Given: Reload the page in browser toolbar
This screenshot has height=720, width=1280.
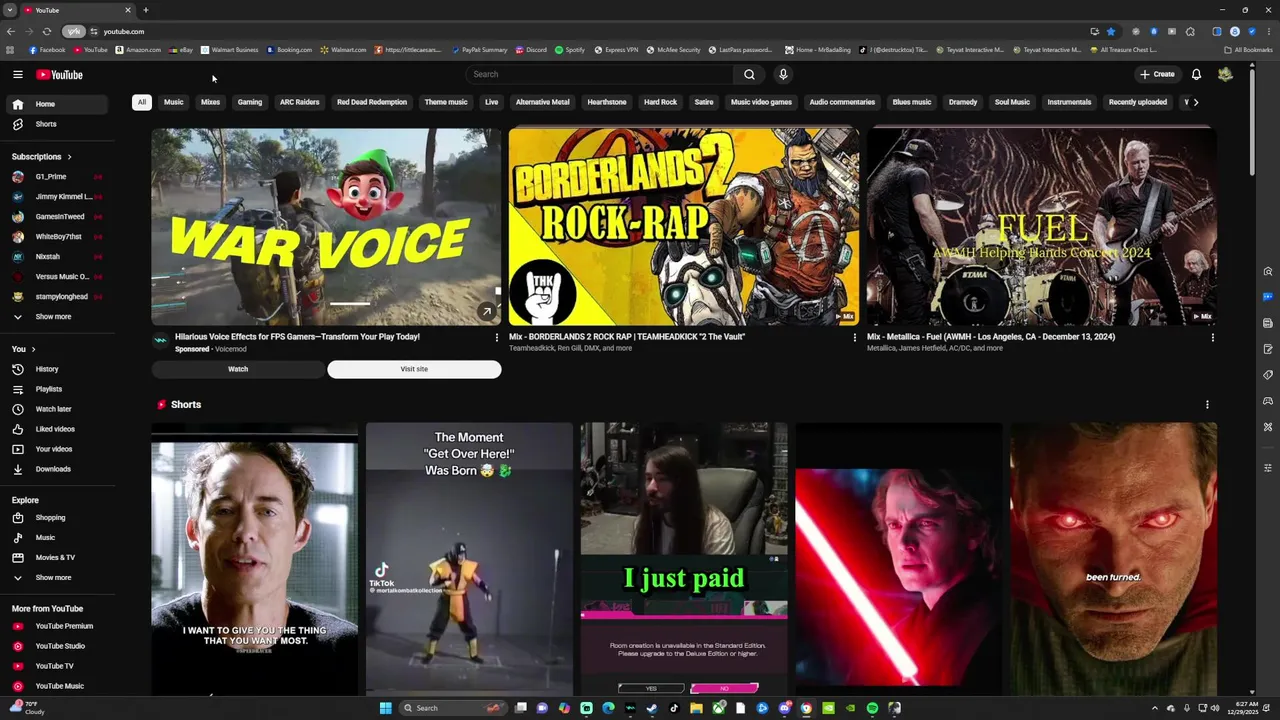Looking at the screenshot, I should tap(46, 31).
